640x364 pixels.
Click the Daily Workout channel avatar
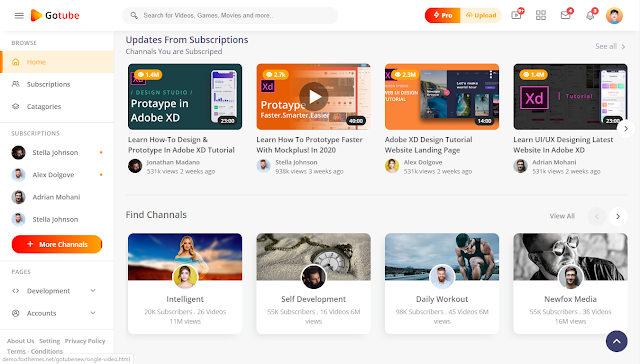442,277
